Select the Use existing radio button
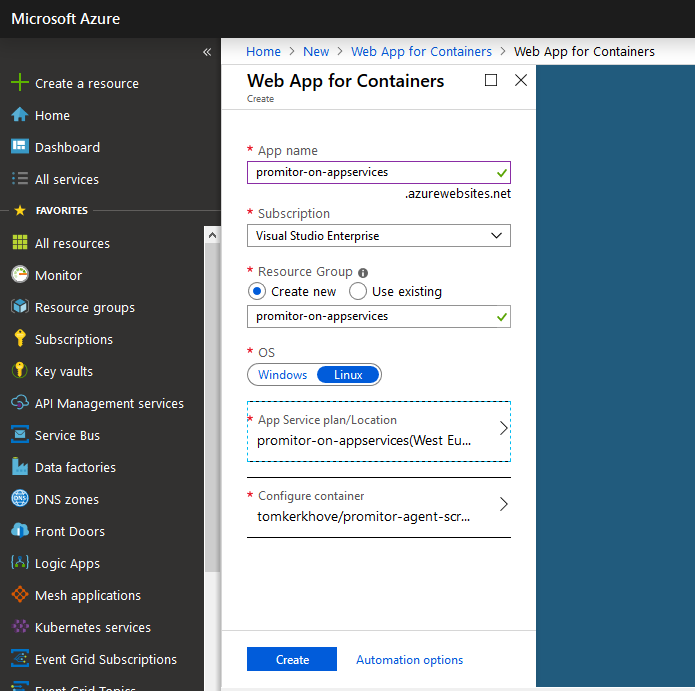Screen dimensions: 695x691 (358, 292)
